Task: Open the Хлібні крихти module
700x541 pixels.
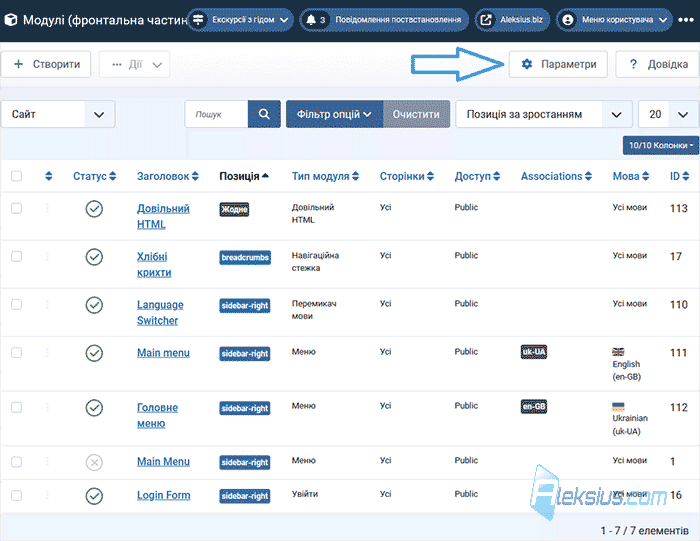Action: point(154,265)
